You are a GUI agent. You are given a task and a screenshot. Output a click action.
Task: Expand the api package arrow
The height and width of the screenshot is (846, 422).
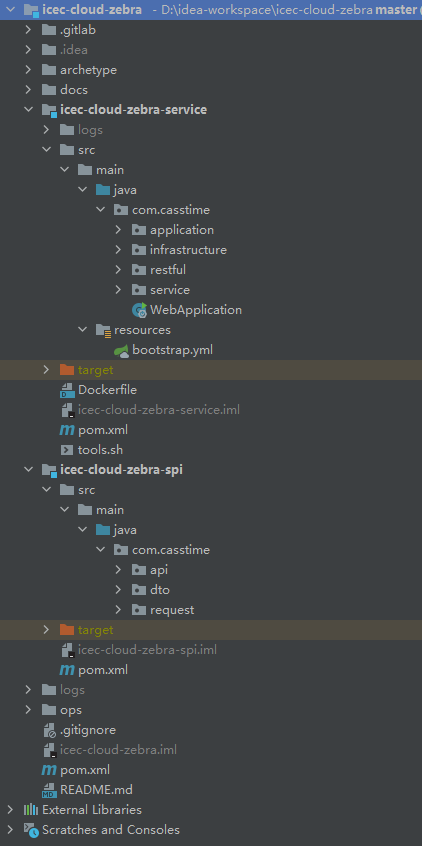pyautogui.click(x=119, y=570)
